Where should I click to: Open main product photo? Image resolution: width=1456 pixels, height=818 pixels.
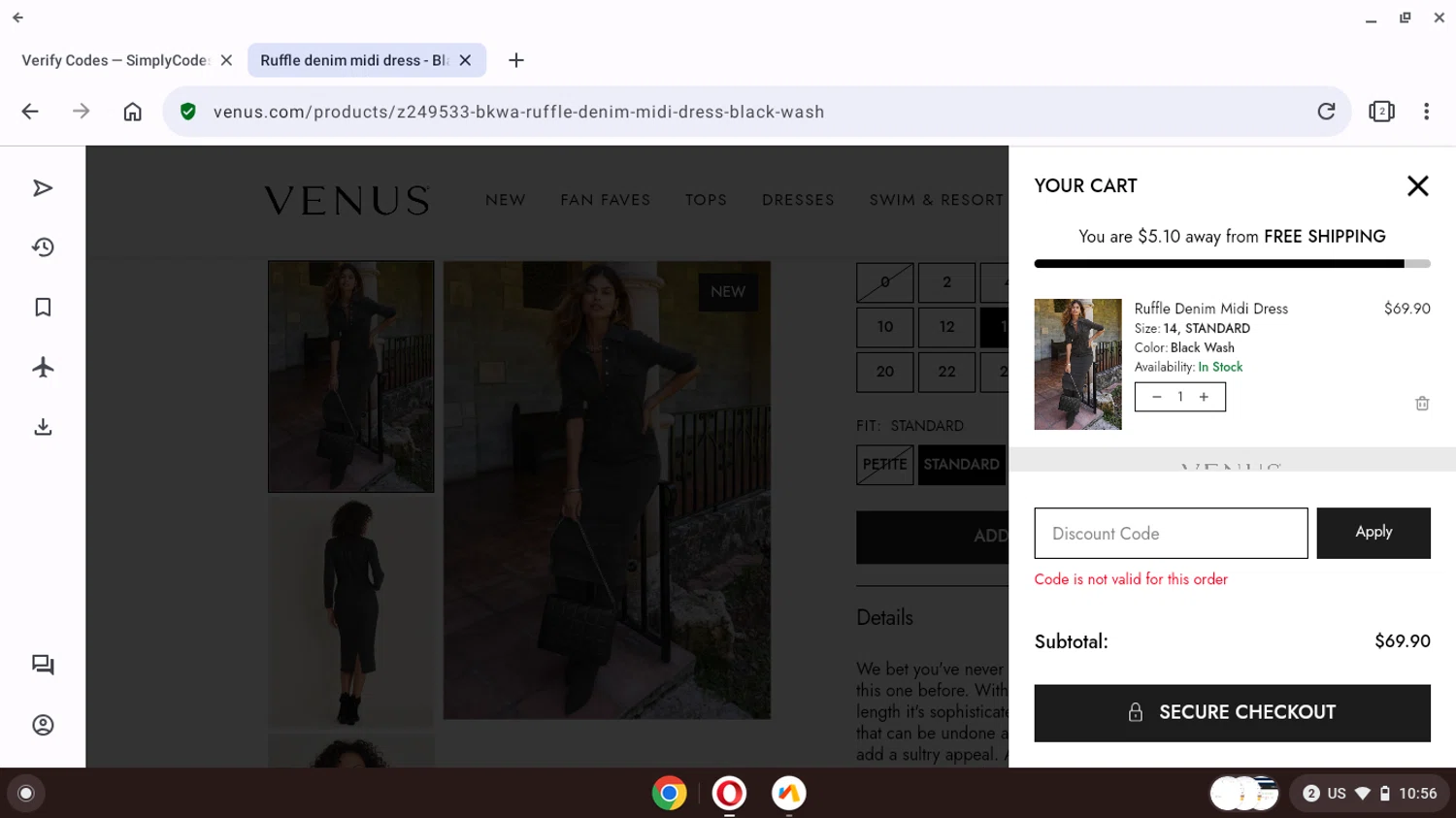tap(607, 490)
